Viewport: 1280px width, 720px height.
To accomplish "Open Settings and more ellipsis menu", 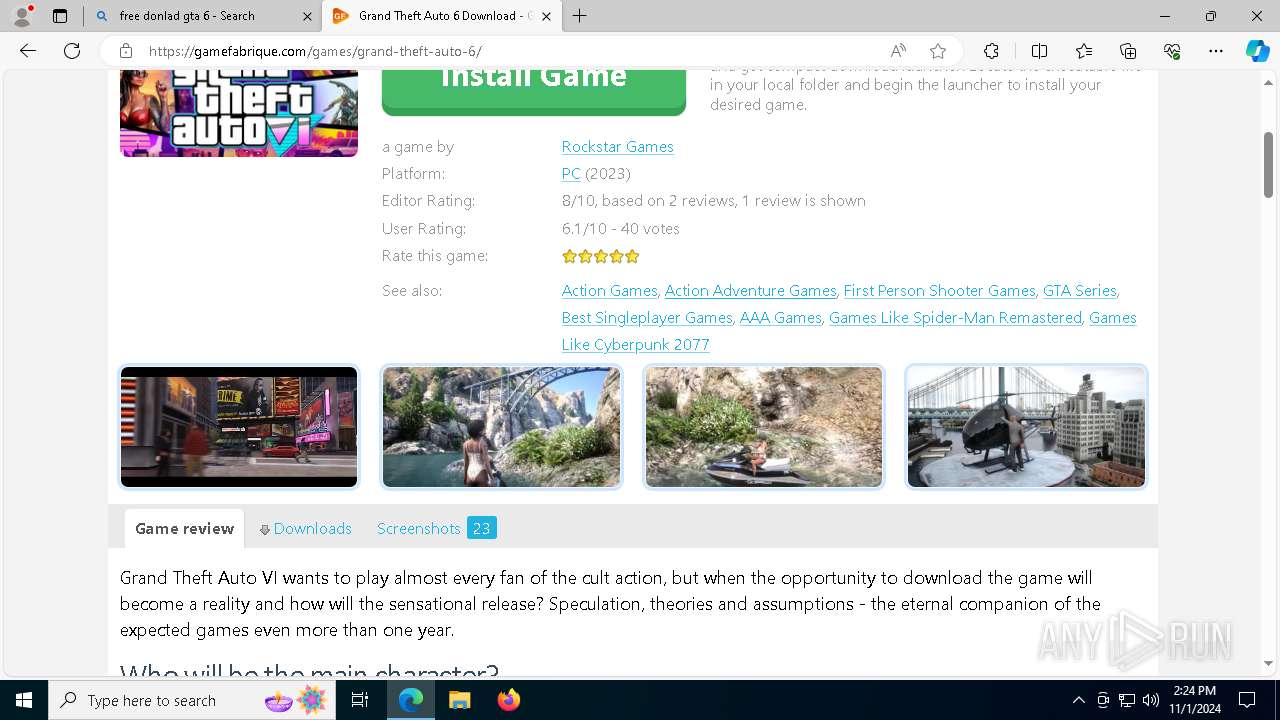I will click(x=1216, y=51).
